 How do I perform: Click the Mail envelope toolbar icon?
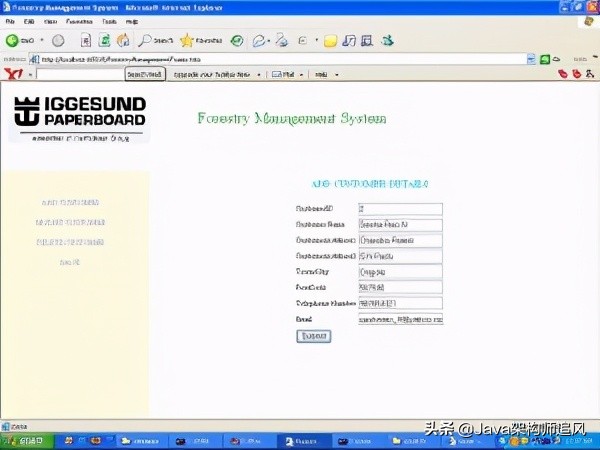pyautogui.click(x=260, y=41)
